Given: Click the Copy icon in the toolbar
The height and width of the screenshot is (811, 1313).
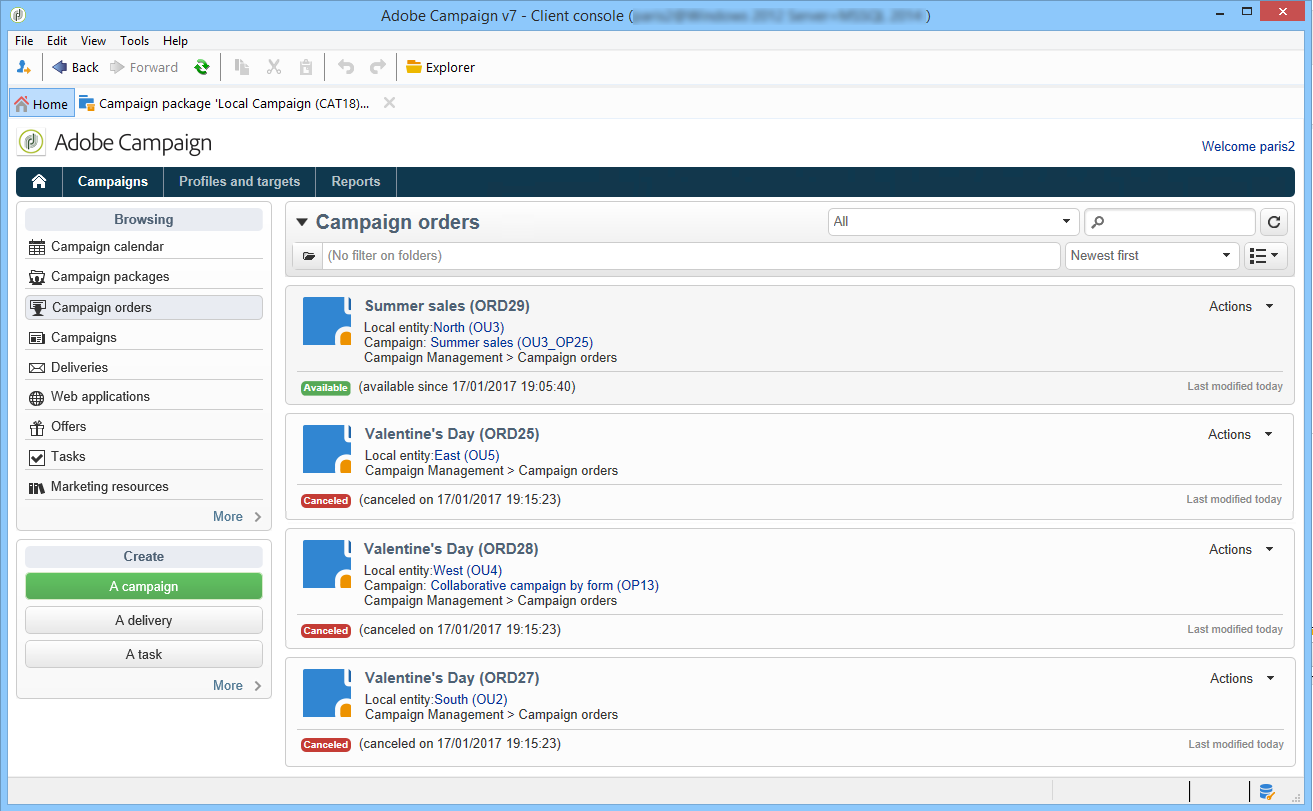Looking at the screenshot, I should [241, 67].
